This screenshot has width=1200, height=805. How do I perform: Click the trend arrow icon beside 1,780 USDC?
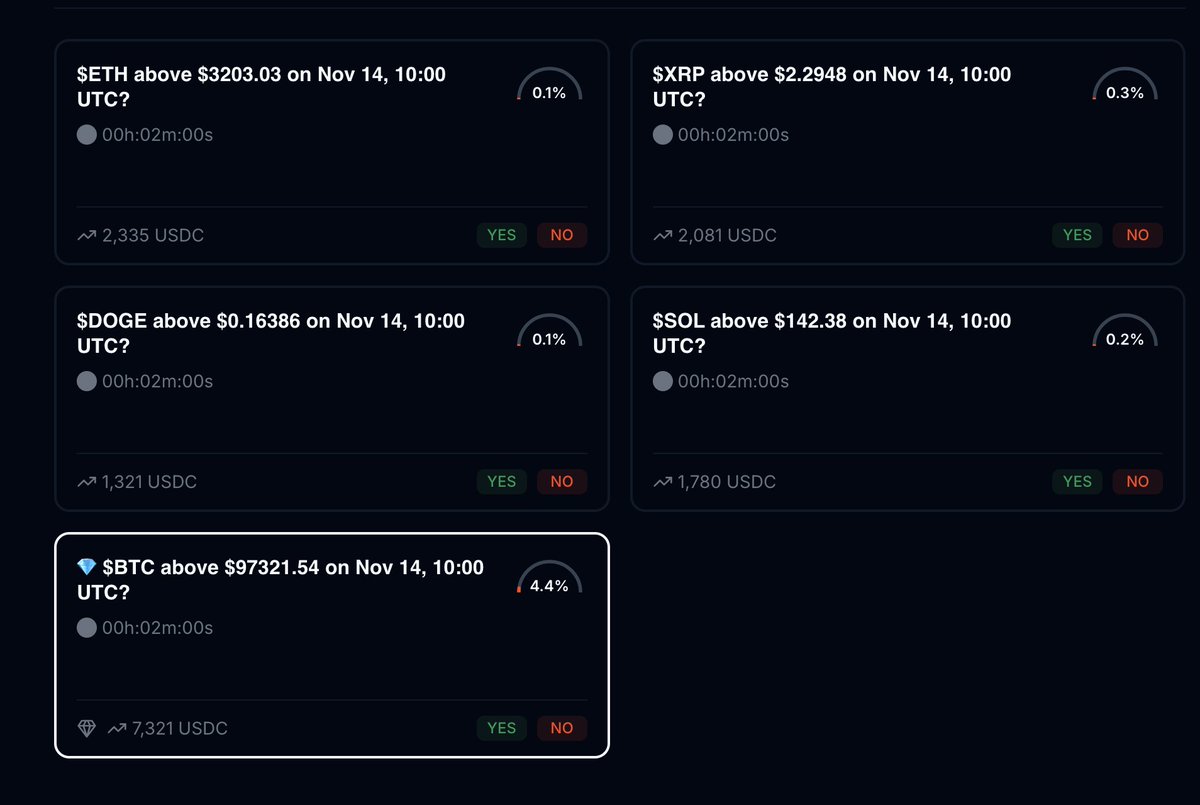662,482
